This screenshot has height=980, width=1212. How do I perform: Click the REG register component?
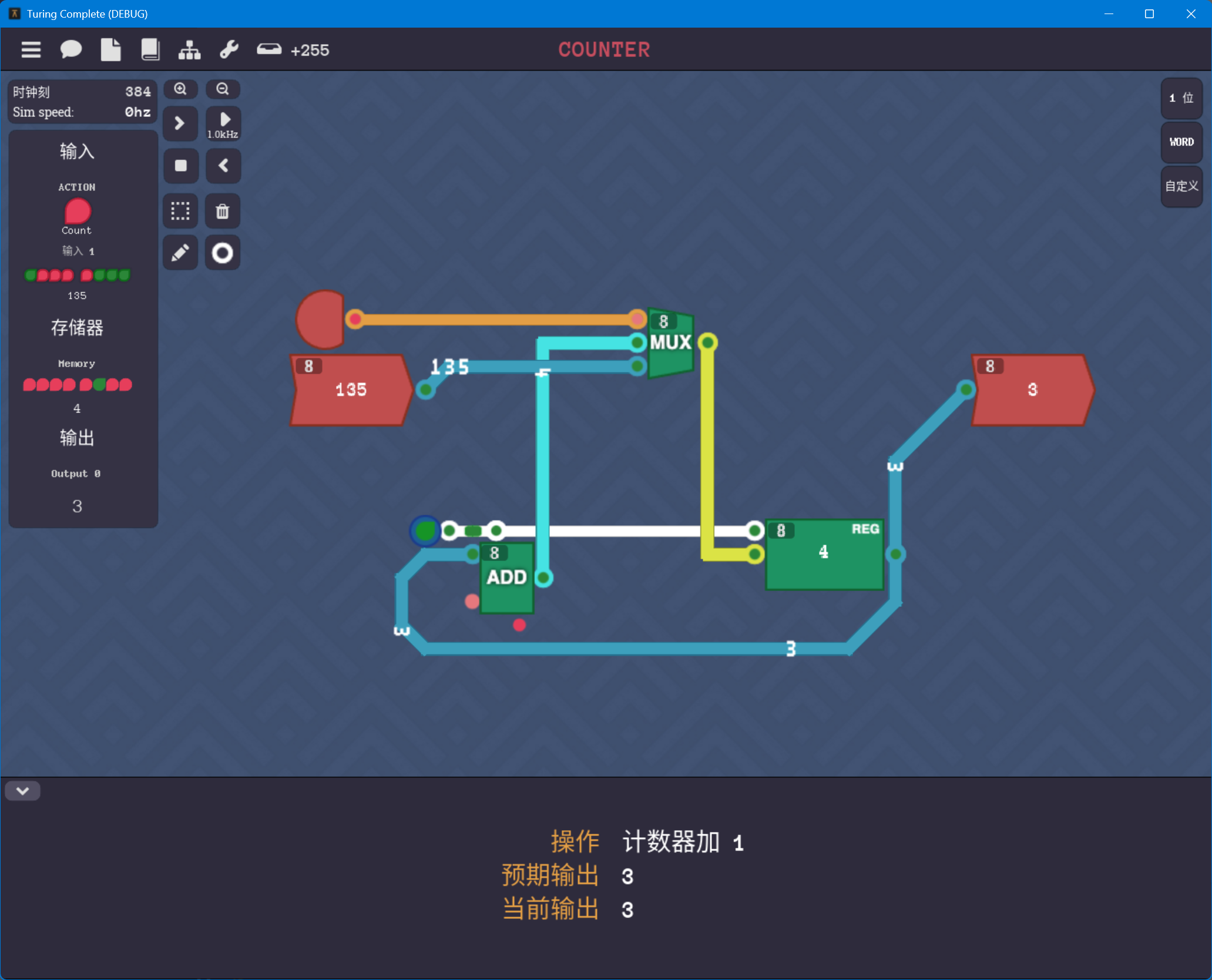[x=824, y=554]
